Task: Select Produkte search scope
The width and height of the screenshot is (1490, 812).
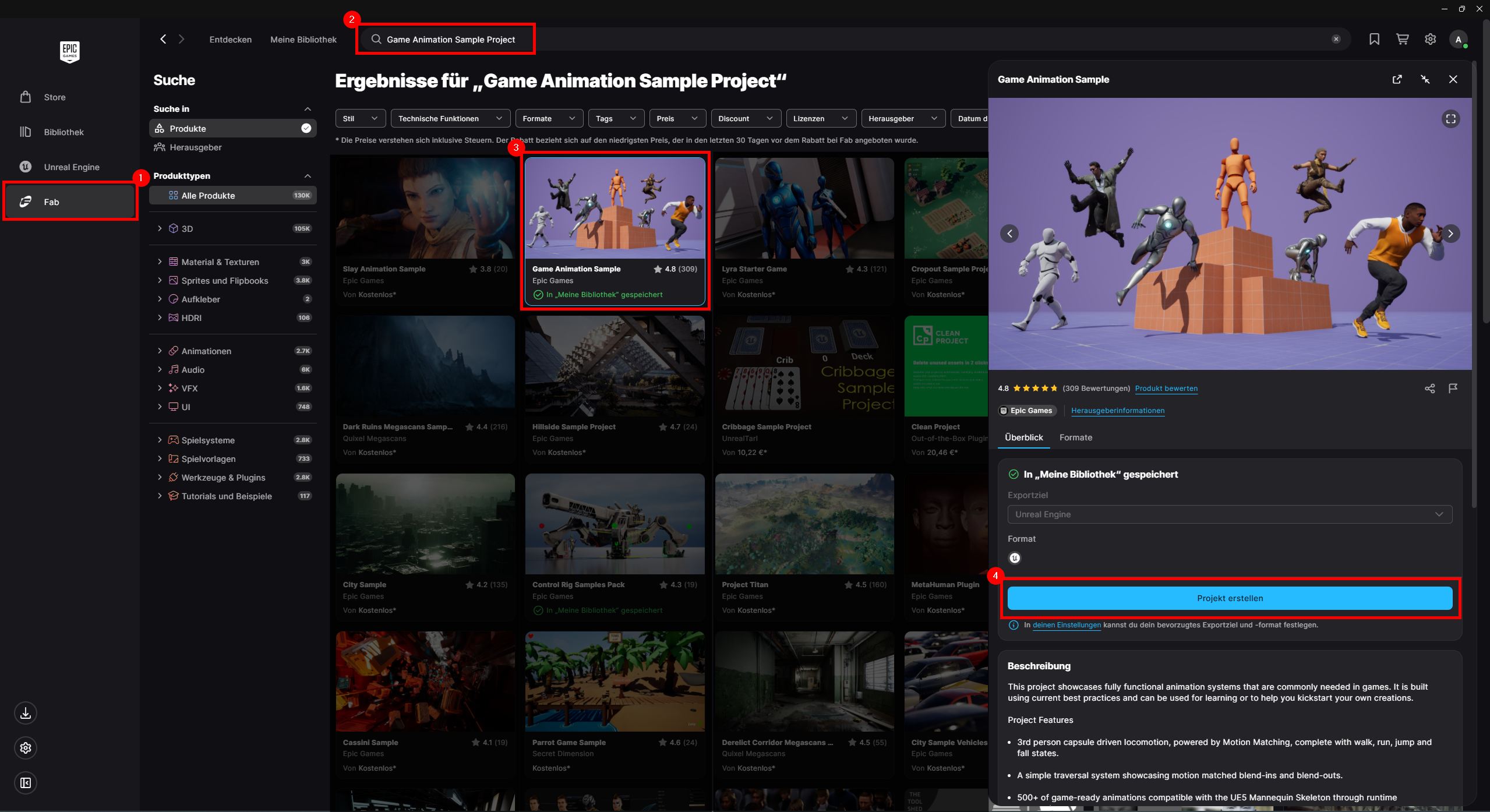Action: (x=233, y=128)
